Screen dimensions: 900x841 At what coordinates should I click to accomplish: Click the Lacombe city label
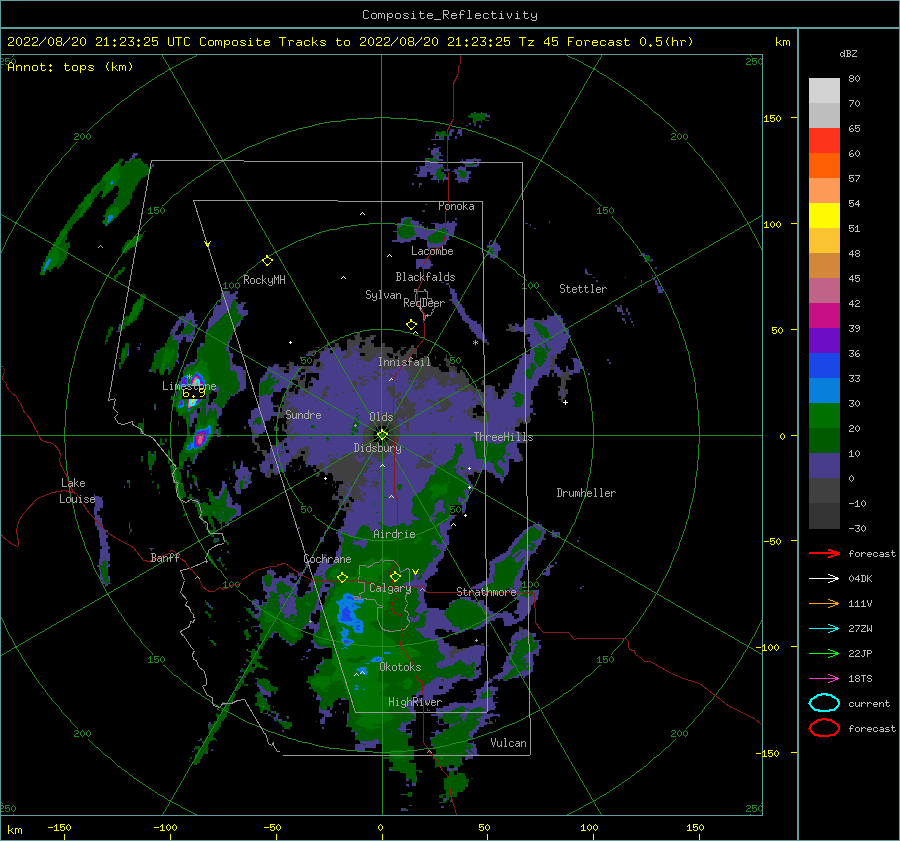(x=432, y=251)
